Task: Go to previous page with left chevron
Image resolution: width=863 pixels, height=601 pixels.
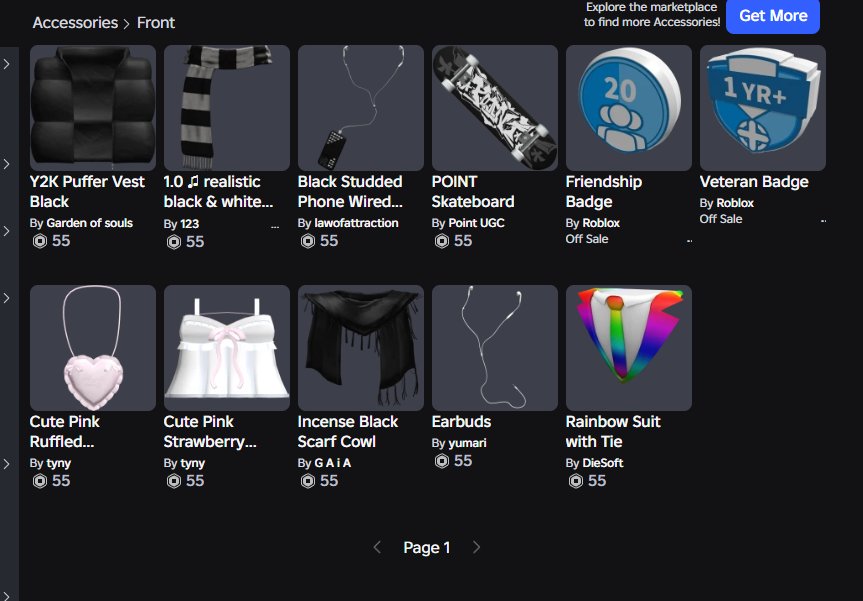Action: (x=377, y=547)
